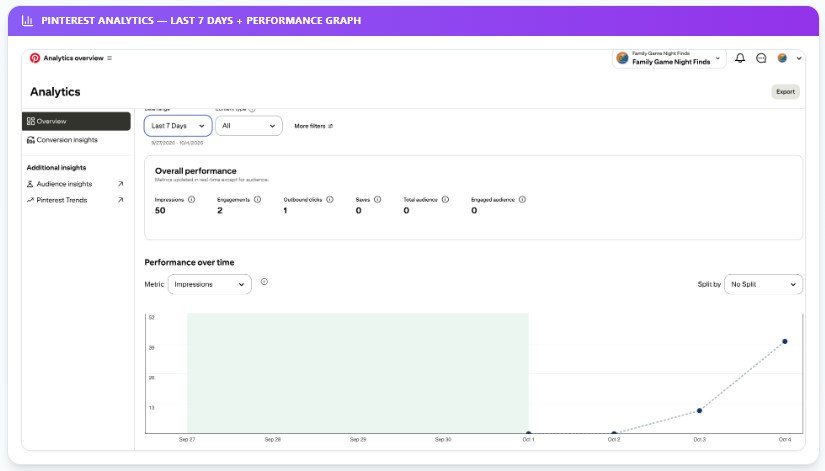Screen dimensions: 825x471
Task: Click the external arrow next to Pinterest Trends
Action: pyautogui.click(x=120, y=200)
